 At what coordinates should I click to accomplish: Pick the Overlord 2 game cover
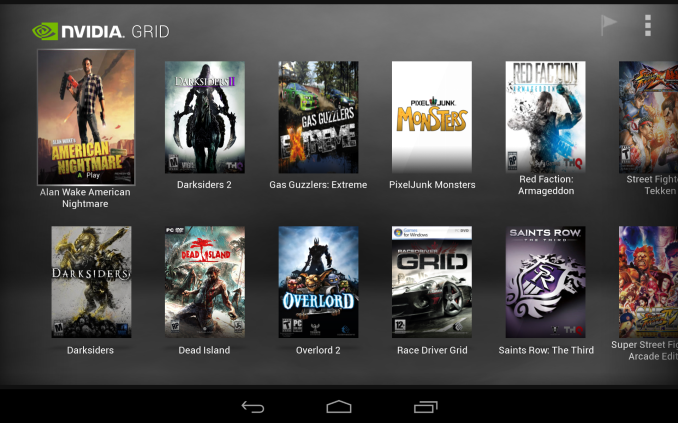318,282
